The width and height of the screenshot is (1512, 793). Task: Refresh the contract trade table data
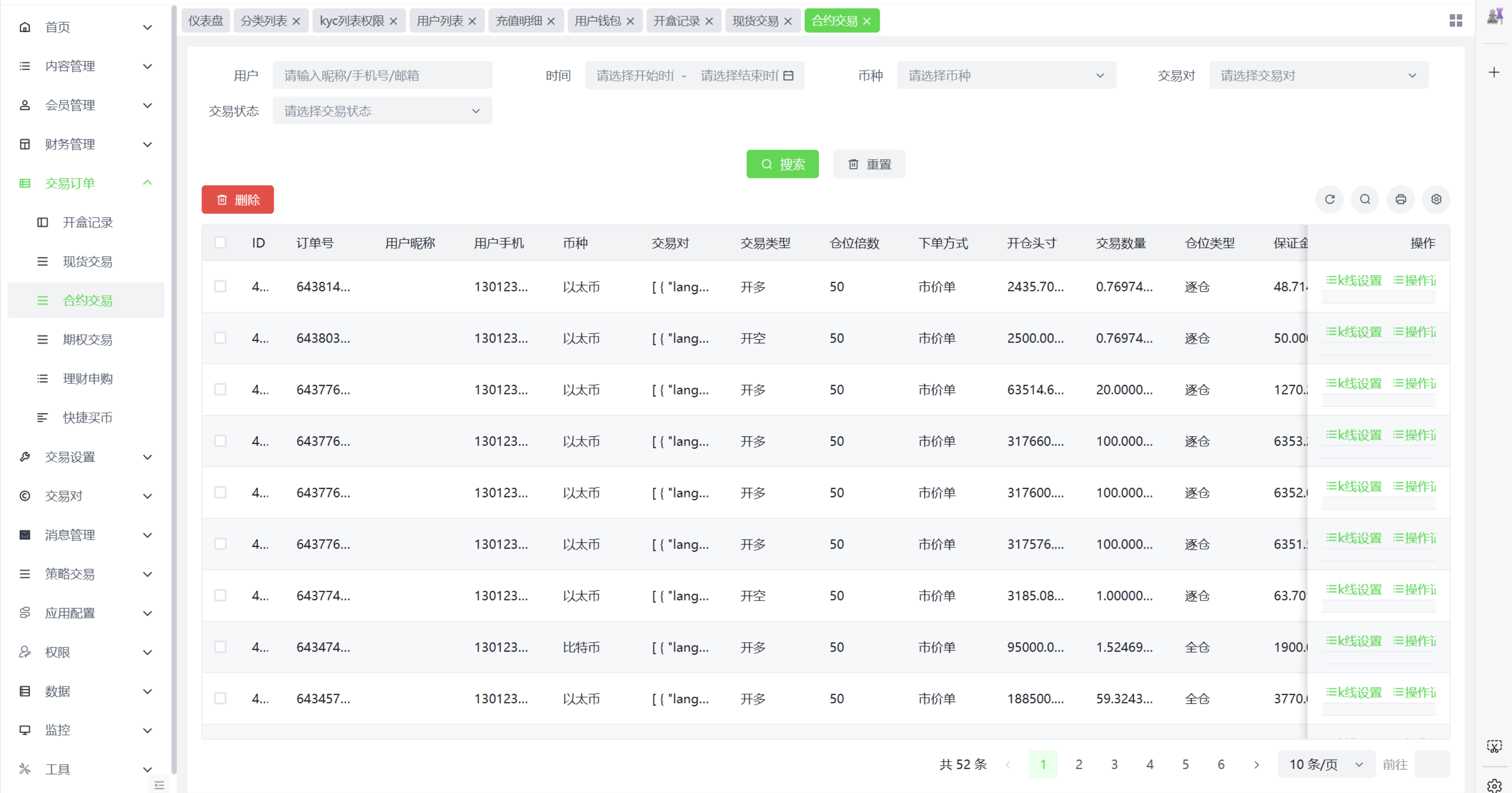pos(1329,199)
